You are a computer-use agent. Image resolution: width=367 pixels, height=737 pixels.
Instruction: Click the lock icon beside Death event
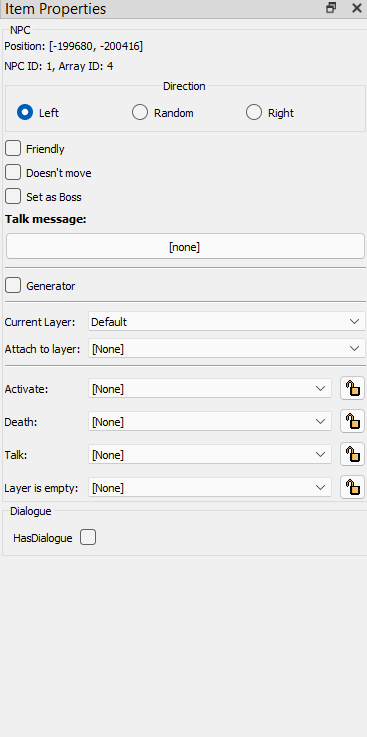[352, 422]
